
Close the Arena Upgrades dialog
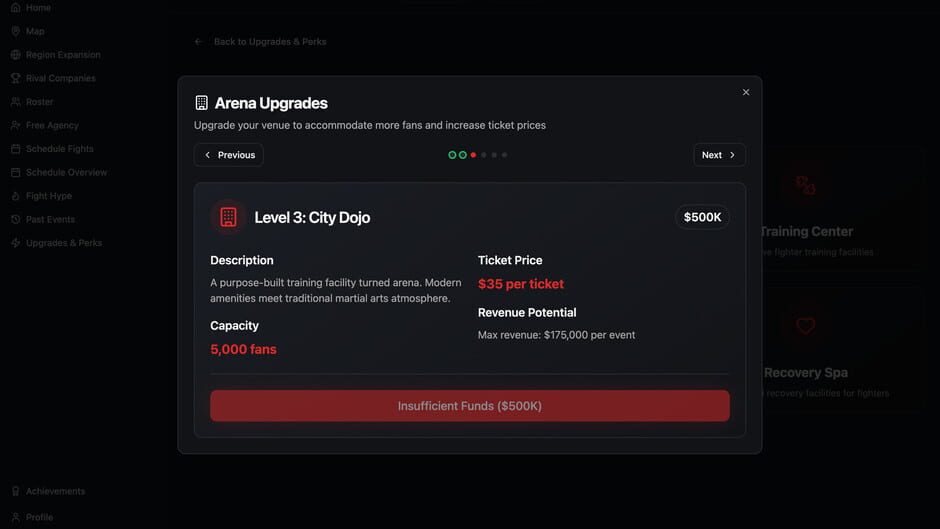coord(746,92)
